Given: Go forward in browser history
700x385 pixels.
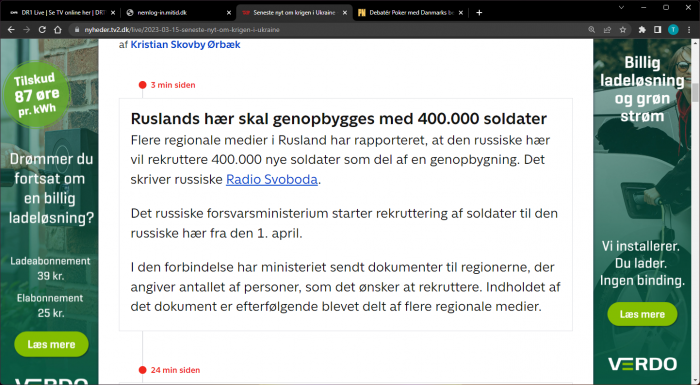Looking at the screenshot, I should click(27, 30).
